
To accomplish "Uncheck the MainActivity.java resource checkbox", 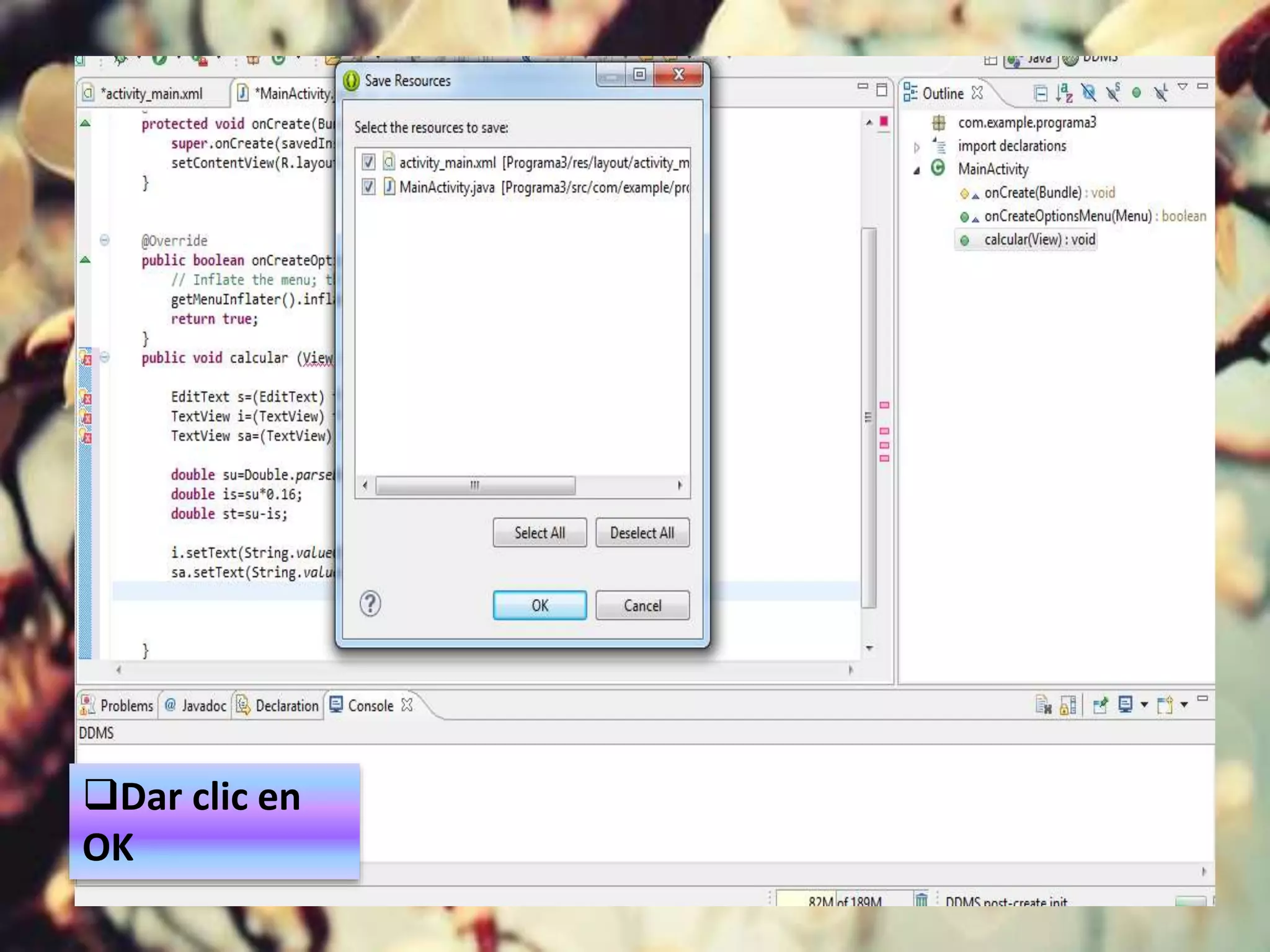I will [368, 187].
